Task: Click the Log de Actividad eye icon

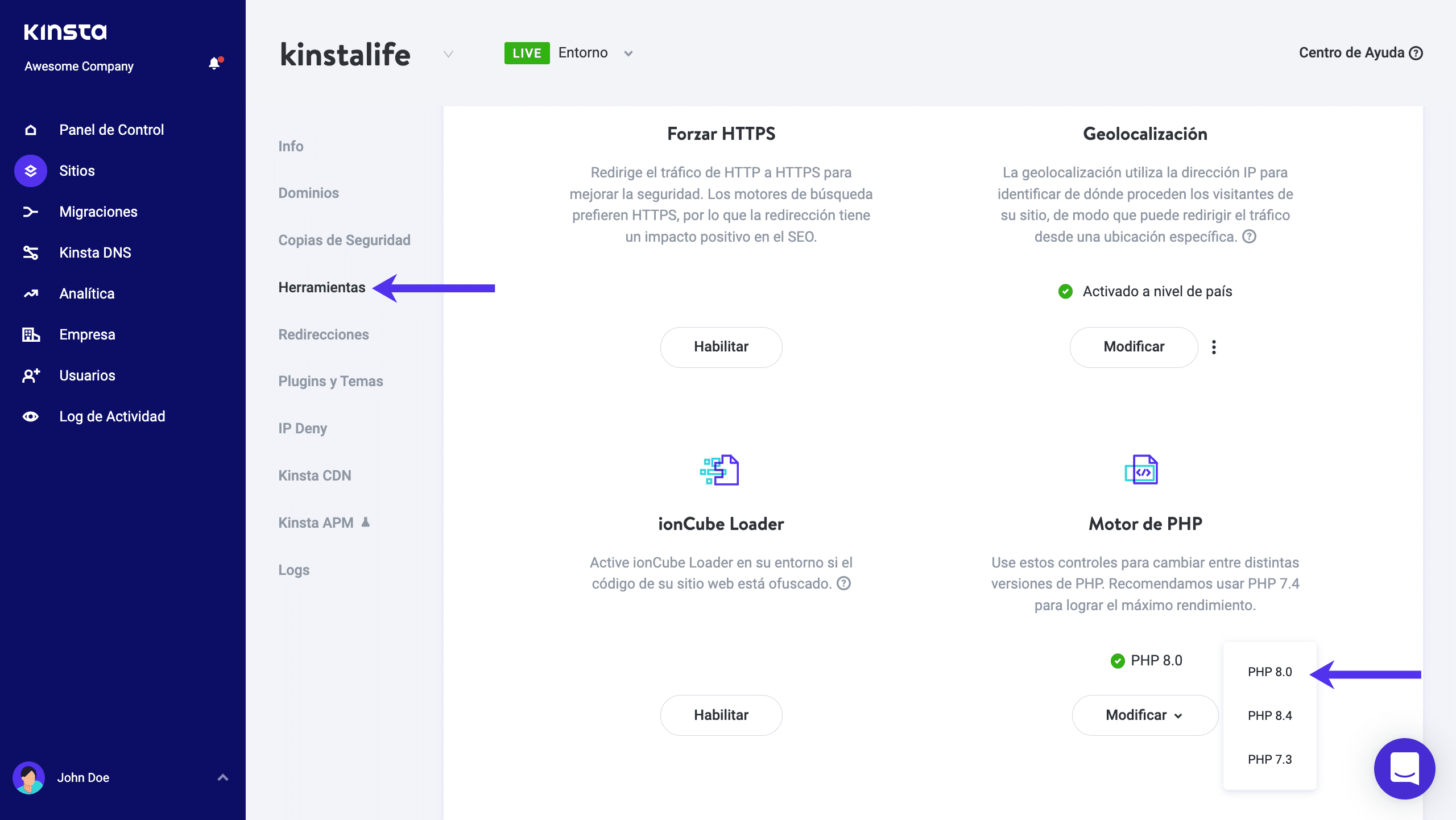Action: (x=31, y=417)
